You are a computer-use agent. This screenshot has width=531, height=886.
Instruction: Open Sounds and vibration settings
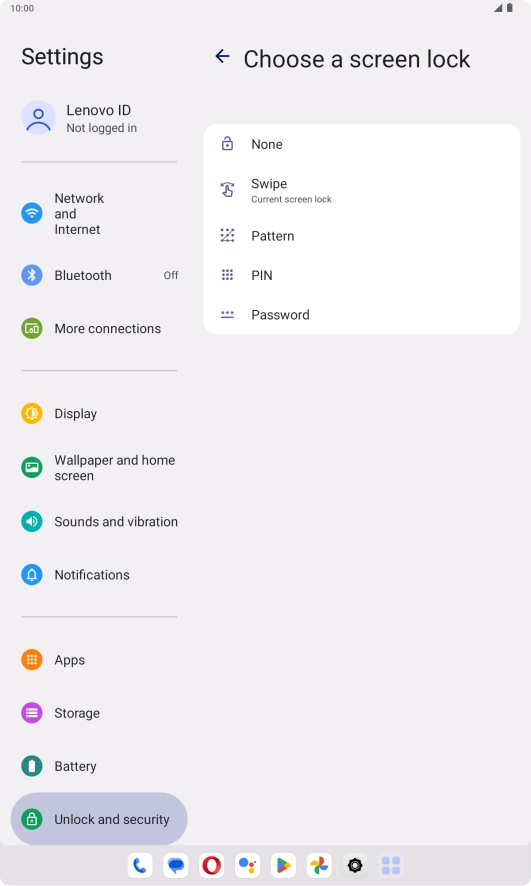(99, 522)
